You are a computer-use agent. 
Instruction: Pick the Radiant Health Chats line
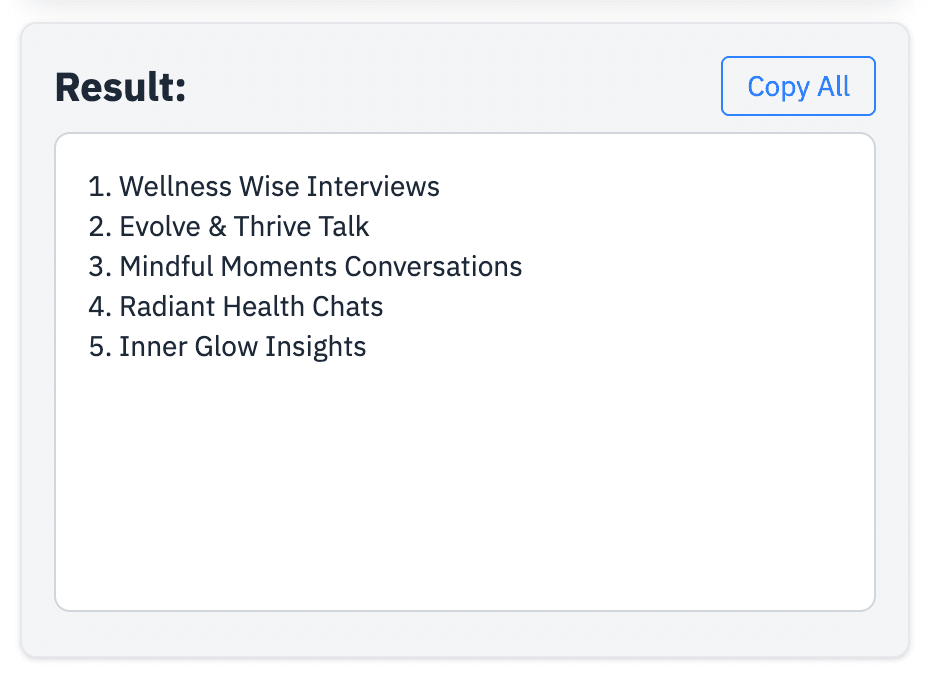coord(235,307)
